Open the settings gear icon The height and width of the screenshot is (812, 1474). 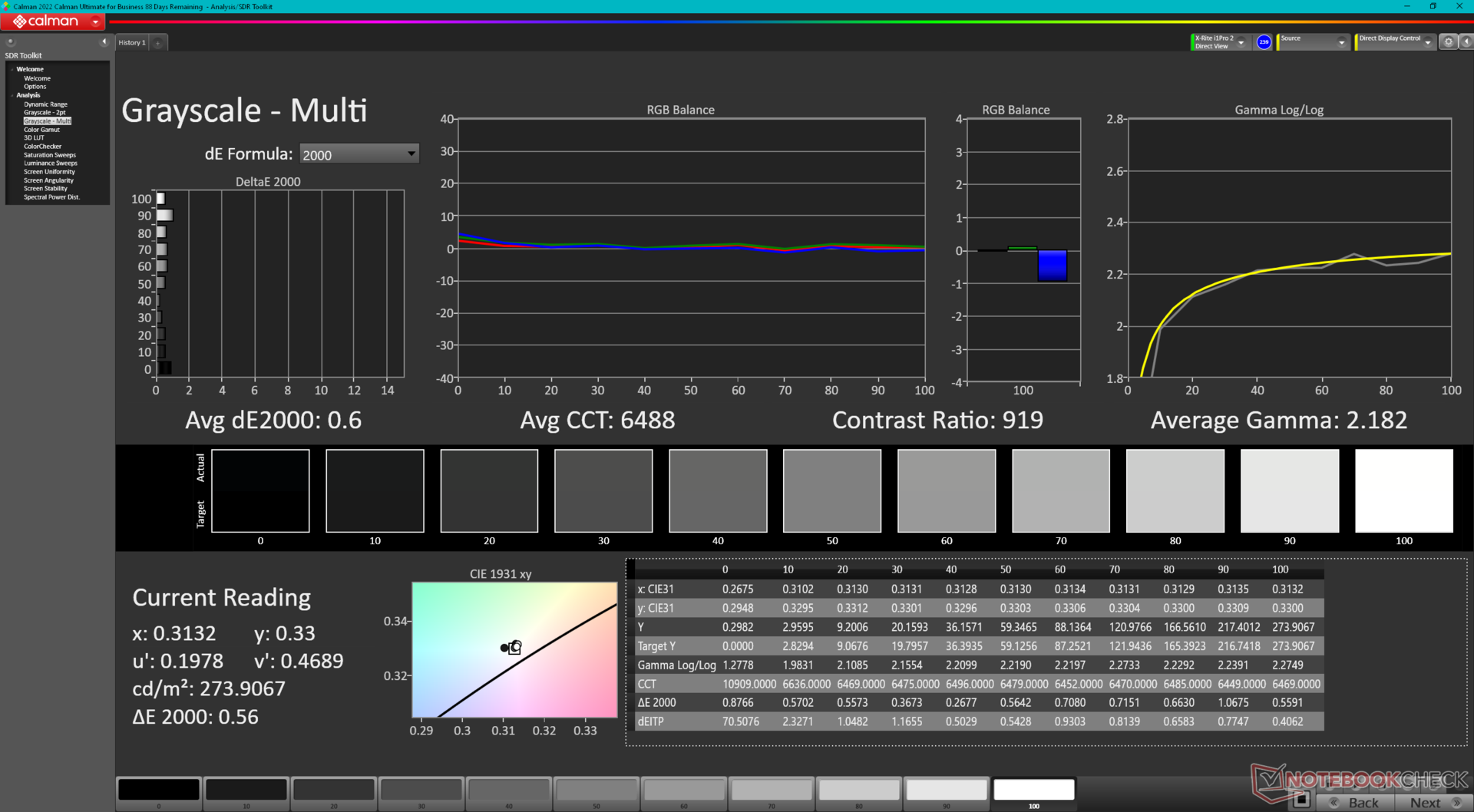(1448, 42)
